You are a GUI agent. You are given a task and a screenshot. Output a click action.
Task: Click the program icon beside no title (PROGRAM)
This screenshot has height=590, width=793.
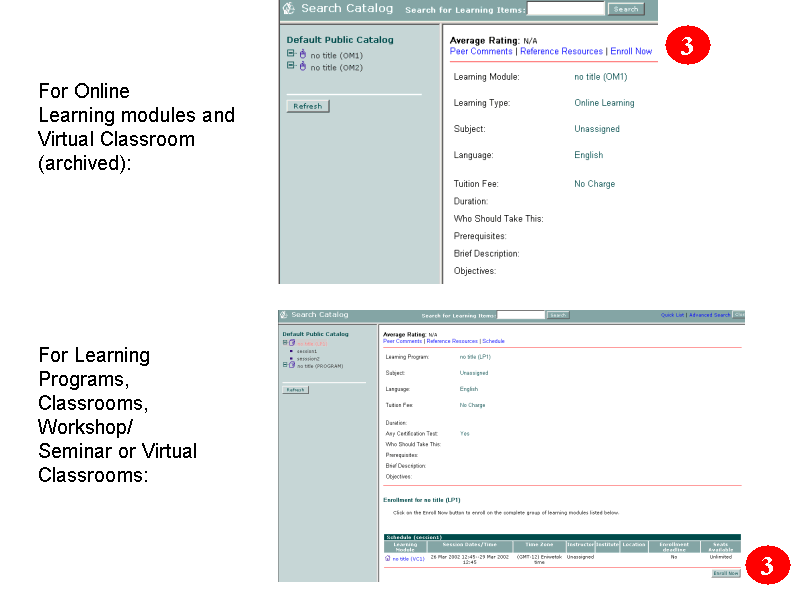(x=292, y=365)
